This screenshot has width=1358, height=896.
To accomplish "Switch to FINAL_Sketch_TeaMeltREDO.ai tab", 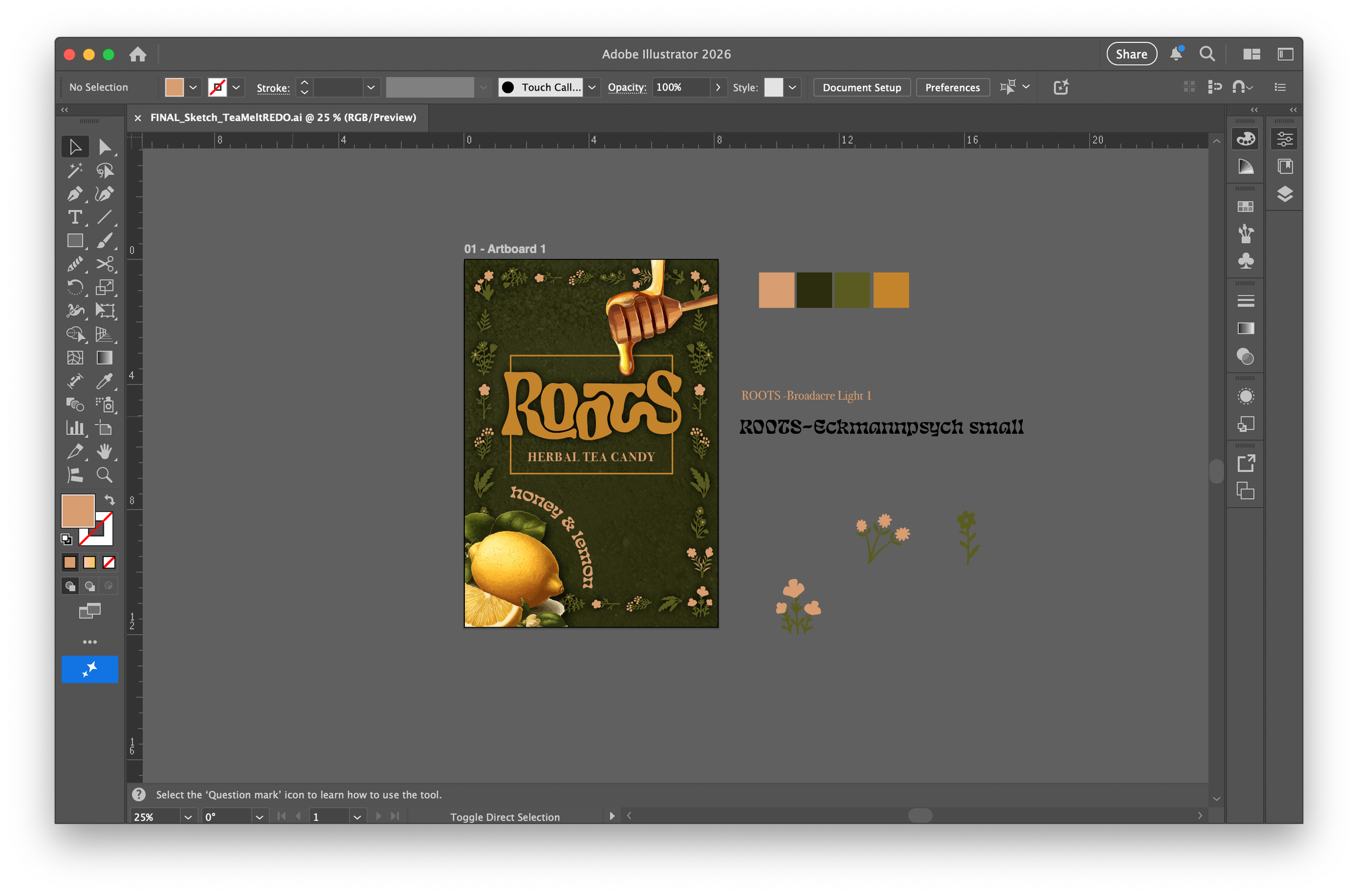I will click(x=283, y=118).
